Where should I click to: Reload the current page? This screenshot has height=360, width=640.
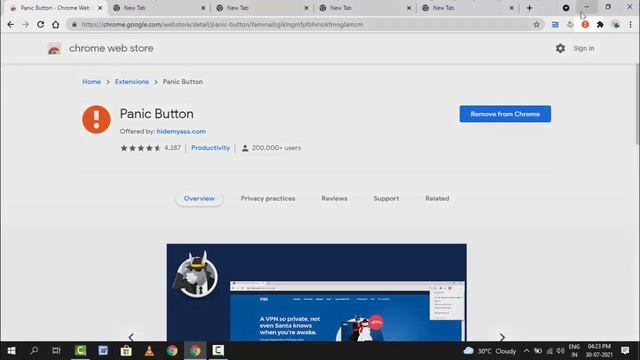(40, 24)
